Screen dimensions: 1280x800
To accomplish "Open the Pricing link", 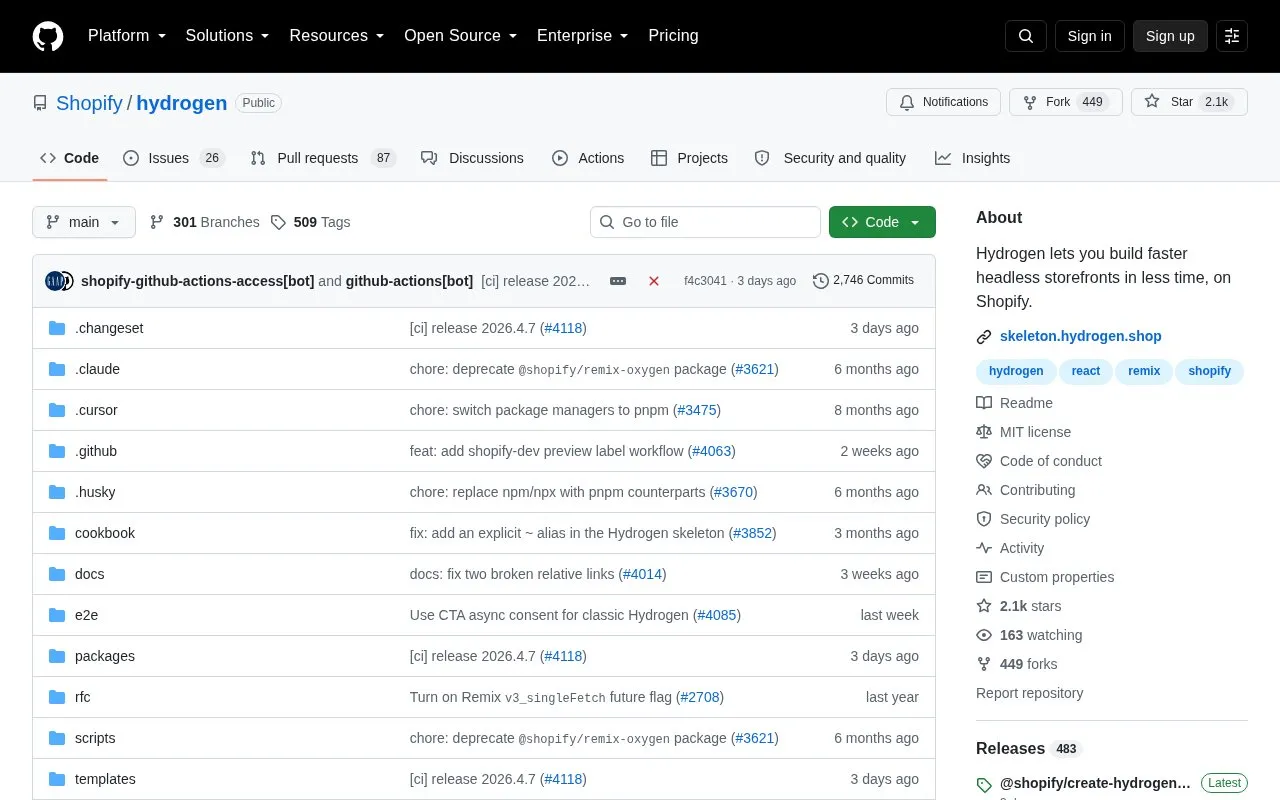I will (x=673, y=36).
